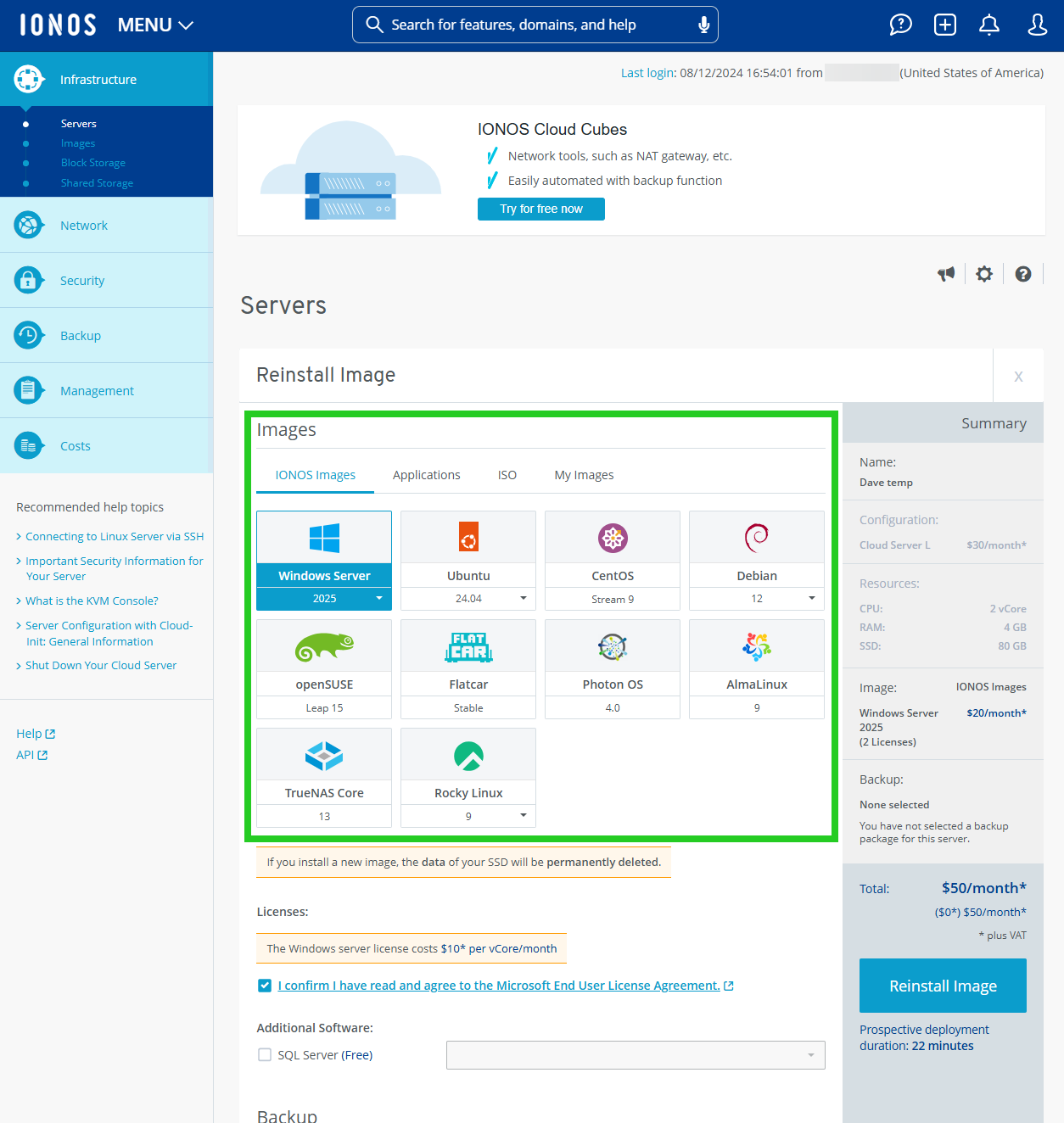Click the feedback speech bubble icon
The height and width of the screenshot is (1123, 1064).
(900, 25)
